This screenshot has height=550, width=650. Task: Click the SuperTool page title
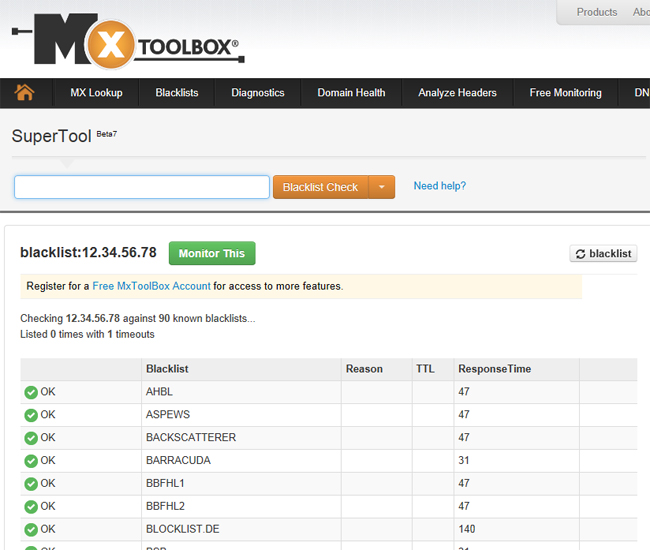pyautogui.click(x=51, y=136)
